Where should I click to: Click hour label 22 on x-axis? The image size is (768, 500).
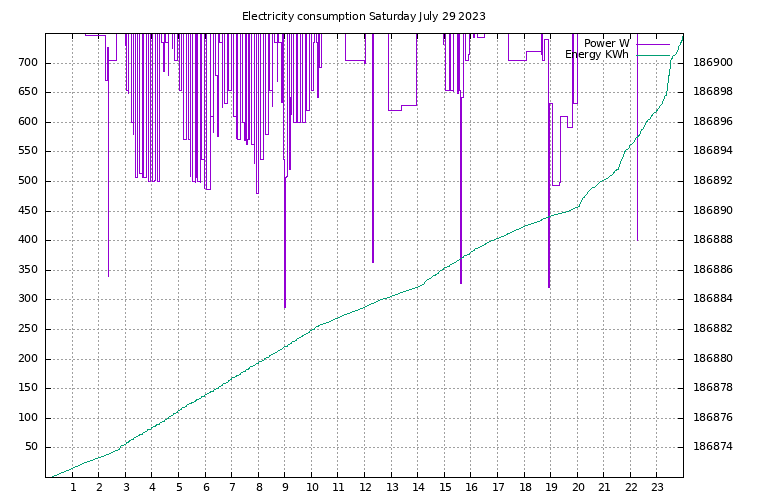coord(631,488)
